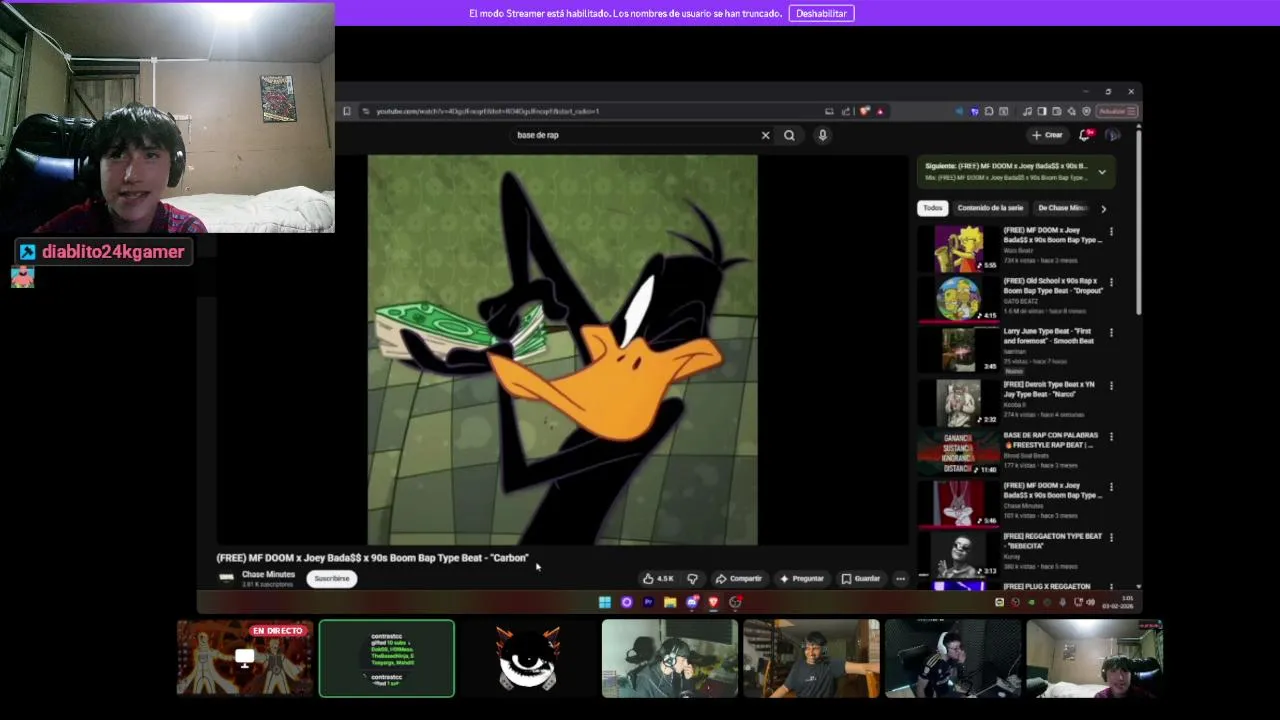1280x720 pixels.
Task: Select the EN DIRECTO stream thumbnail
Action: 245,658
